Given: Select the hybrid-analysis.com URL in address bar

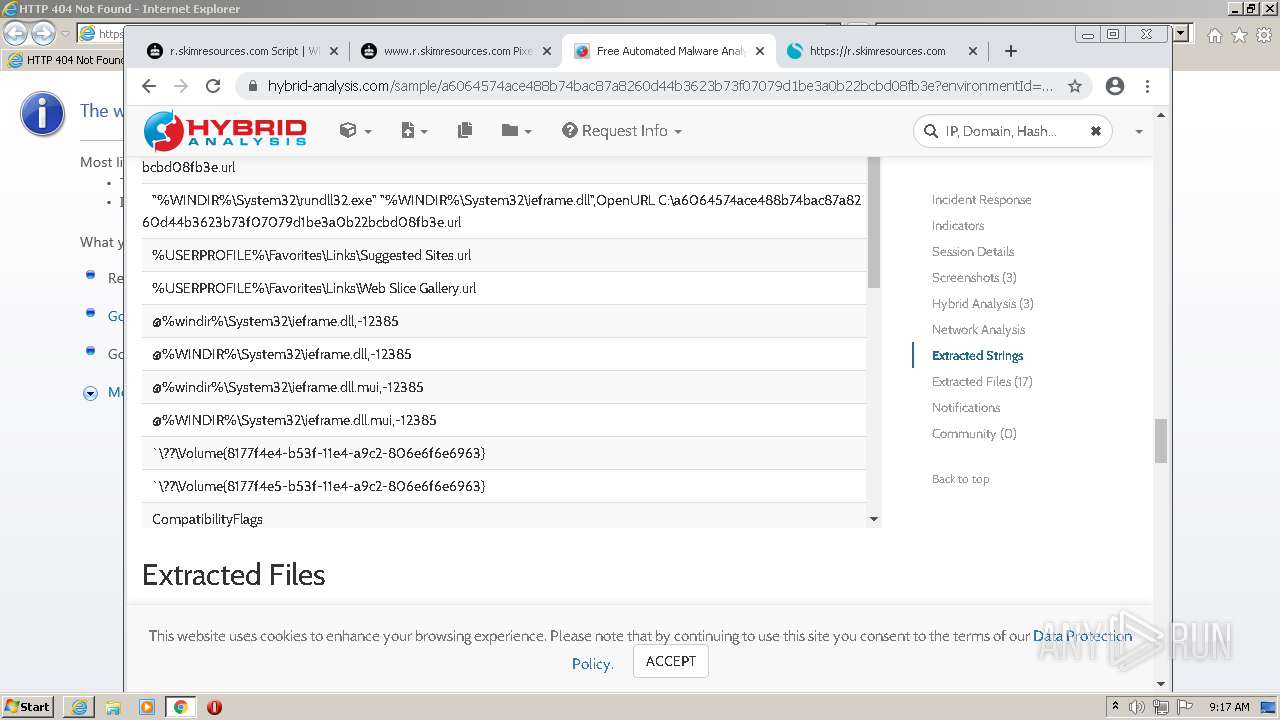Looking at the screenshot, I should tap(660, 86).
